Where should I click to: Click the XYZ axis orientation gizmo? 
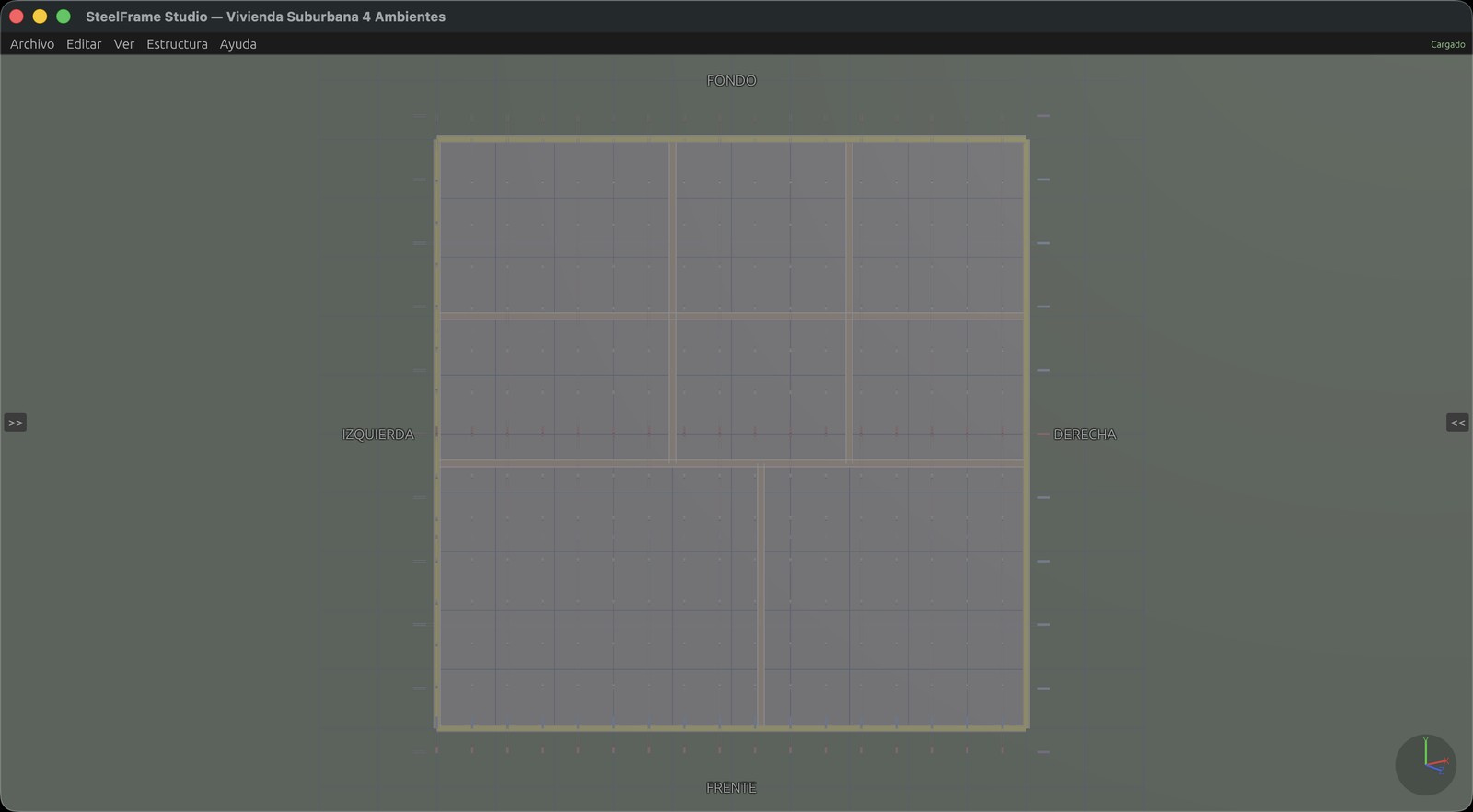[x=1425, y=764]
